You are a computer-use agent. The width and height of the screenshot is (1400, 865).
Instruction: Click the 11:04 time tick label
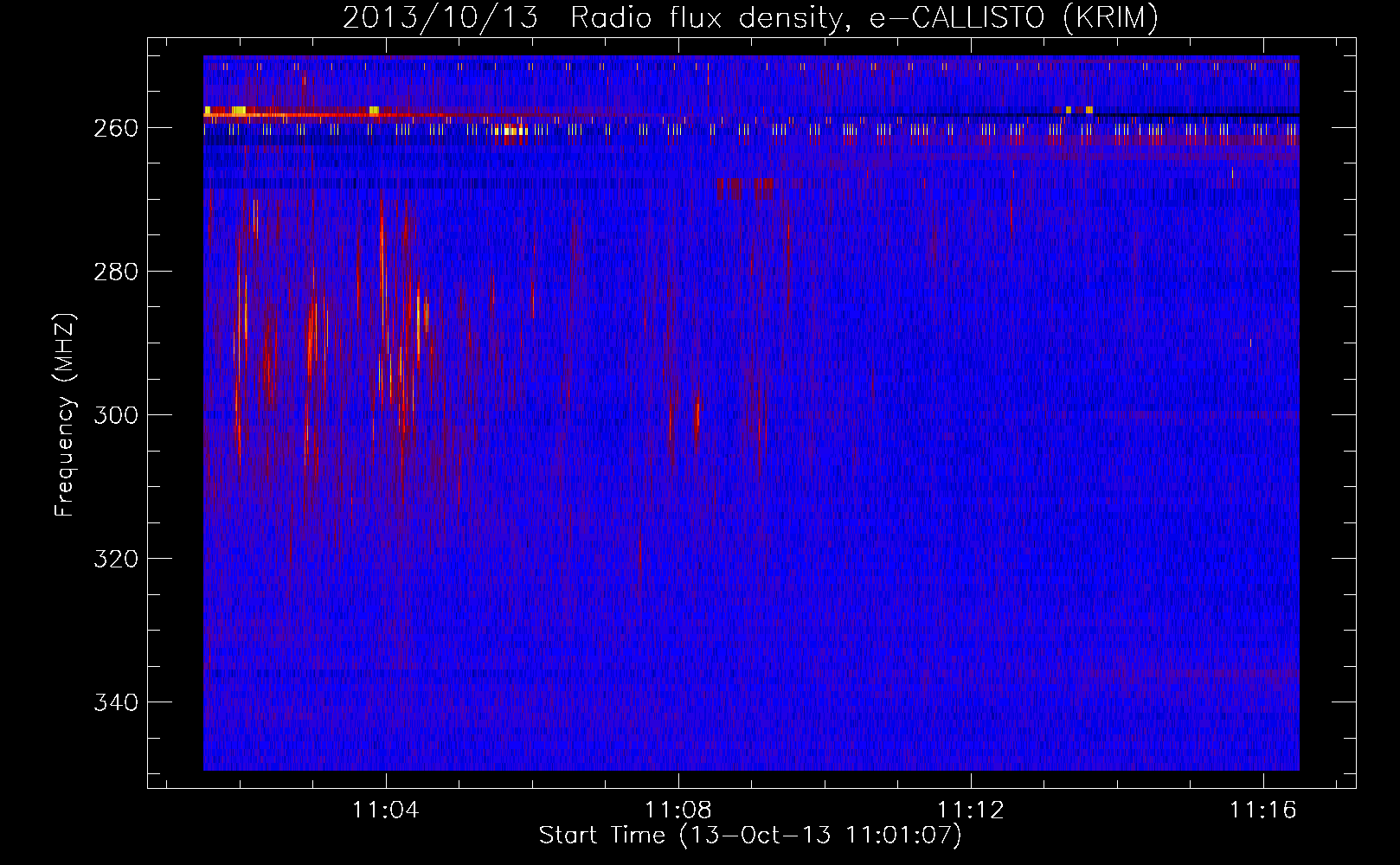tap(386, 810)
